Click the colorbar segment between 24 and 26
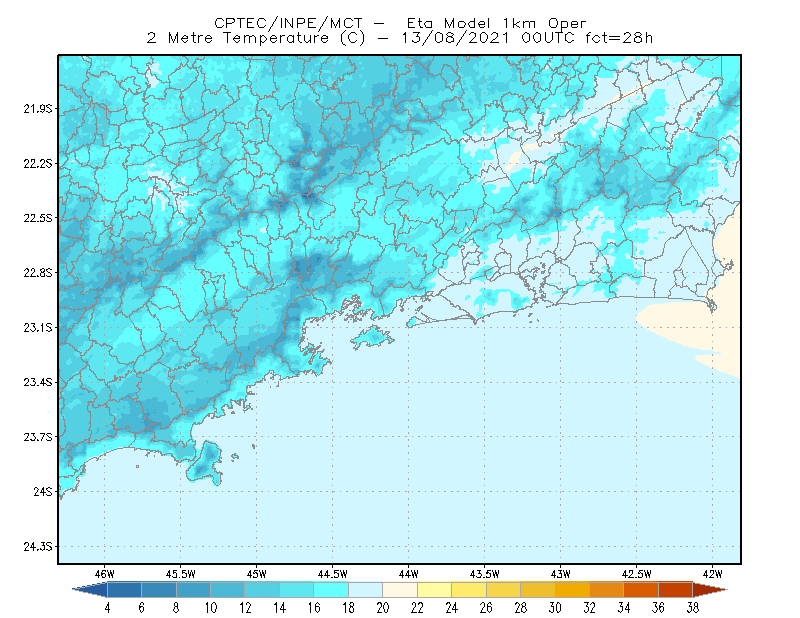 click(x=469, y=590)
